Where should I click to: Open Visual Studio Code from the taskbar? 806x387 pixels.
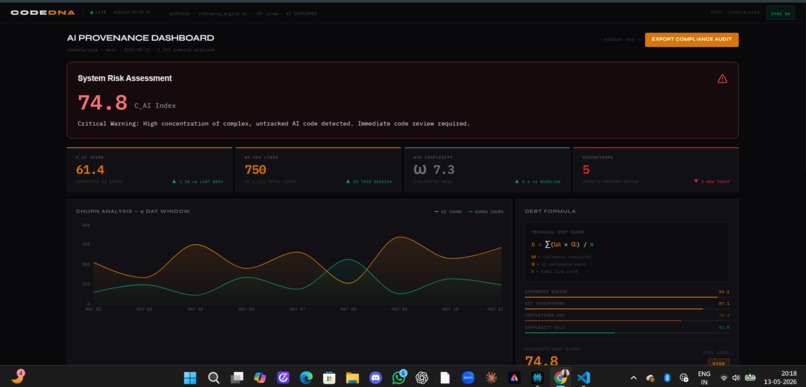[x=583, y=378]
